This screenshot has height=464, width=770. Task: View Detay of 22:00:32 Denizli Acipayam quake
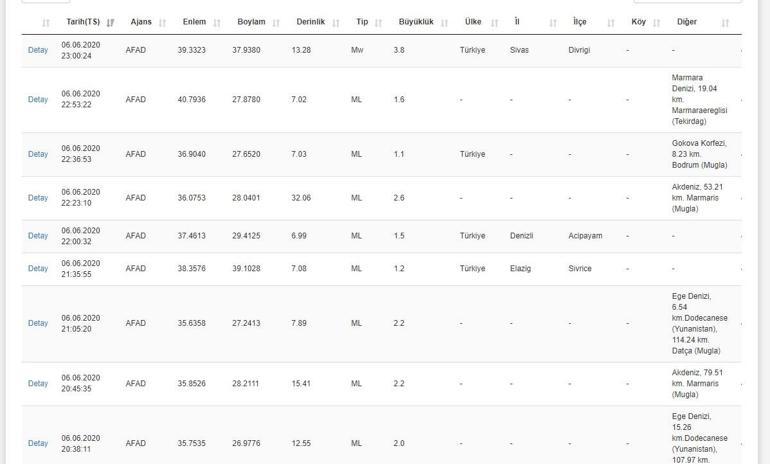pyautogui.click(x=38, y=236)
